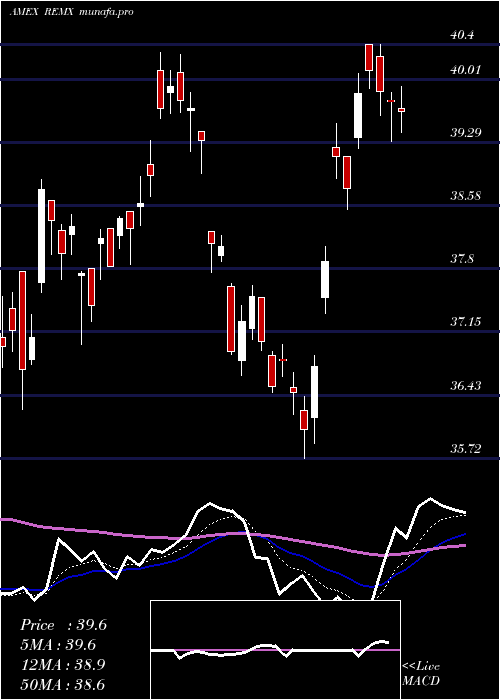Click the 40.4 price level label
Screen dimensions: 500x700
coord(462,35)
